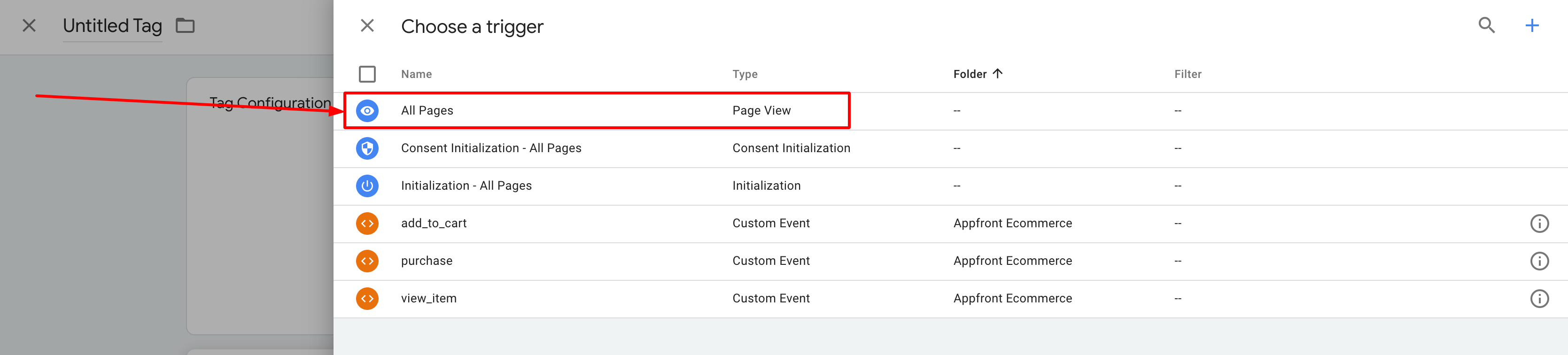Add a new trigger with the plus icon
The width and height of the screenshot is (1568, 355).
(1531, 25)
